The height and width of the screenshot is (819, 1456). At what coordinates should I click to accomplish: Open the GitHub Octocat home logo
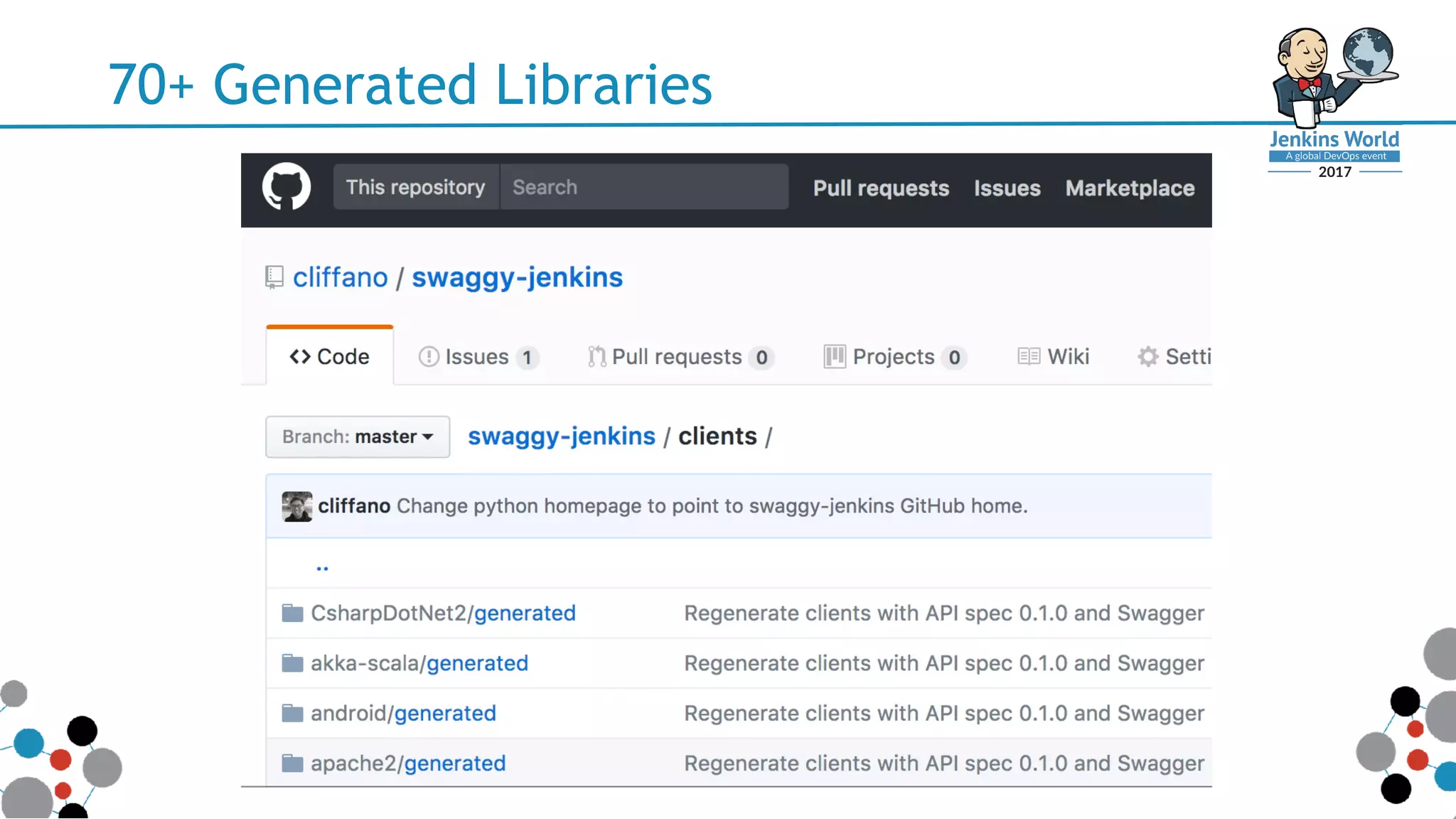point(287,187)
